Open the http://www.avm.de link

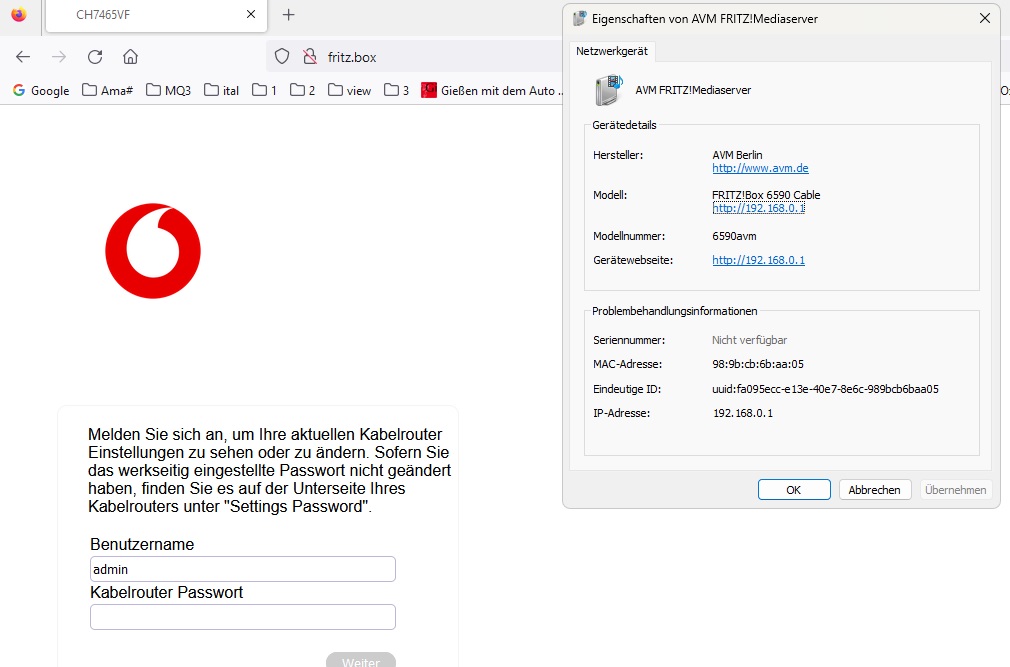[x=760, y=168]
